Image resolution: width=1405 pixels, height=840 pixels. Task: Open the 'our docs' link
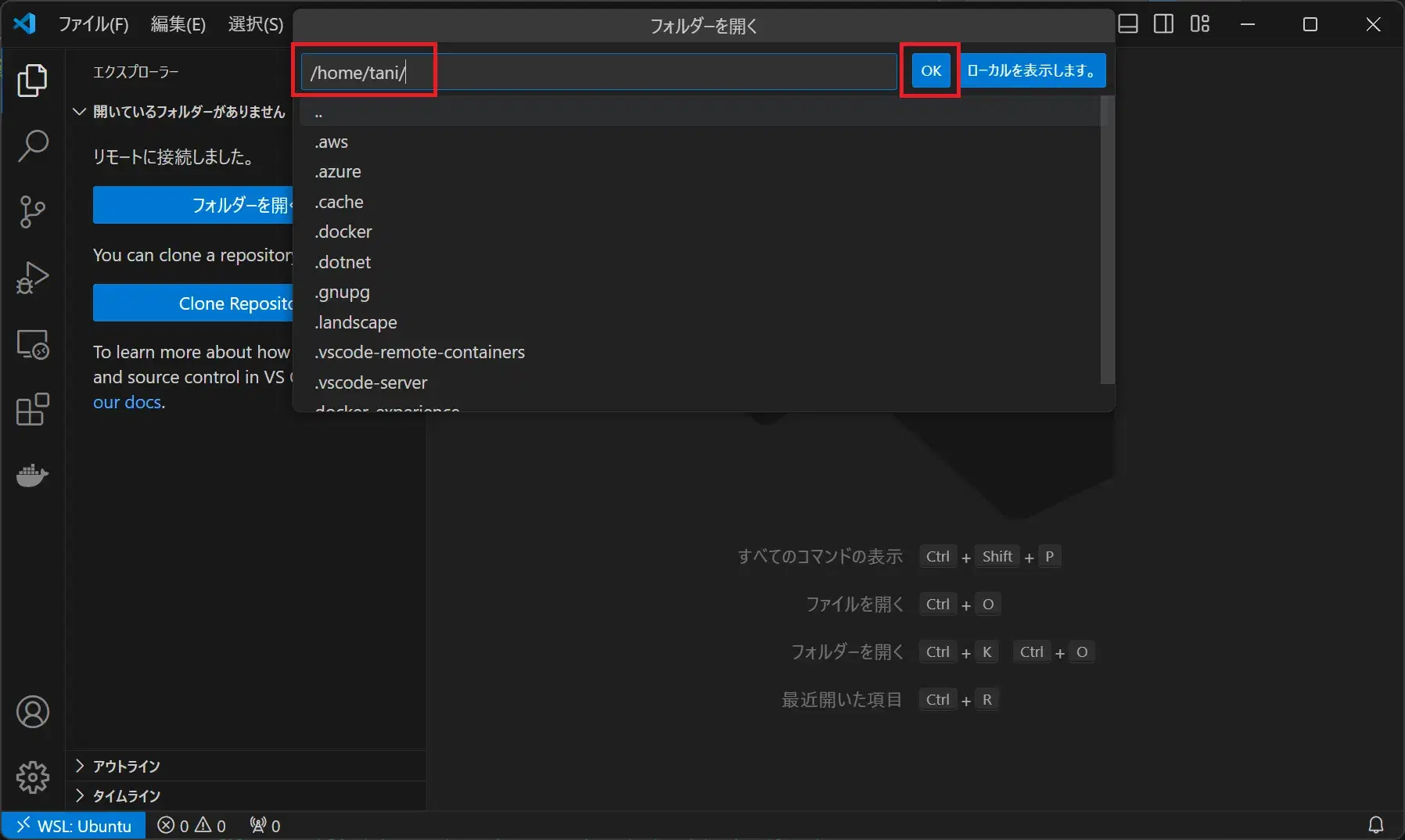128,402
